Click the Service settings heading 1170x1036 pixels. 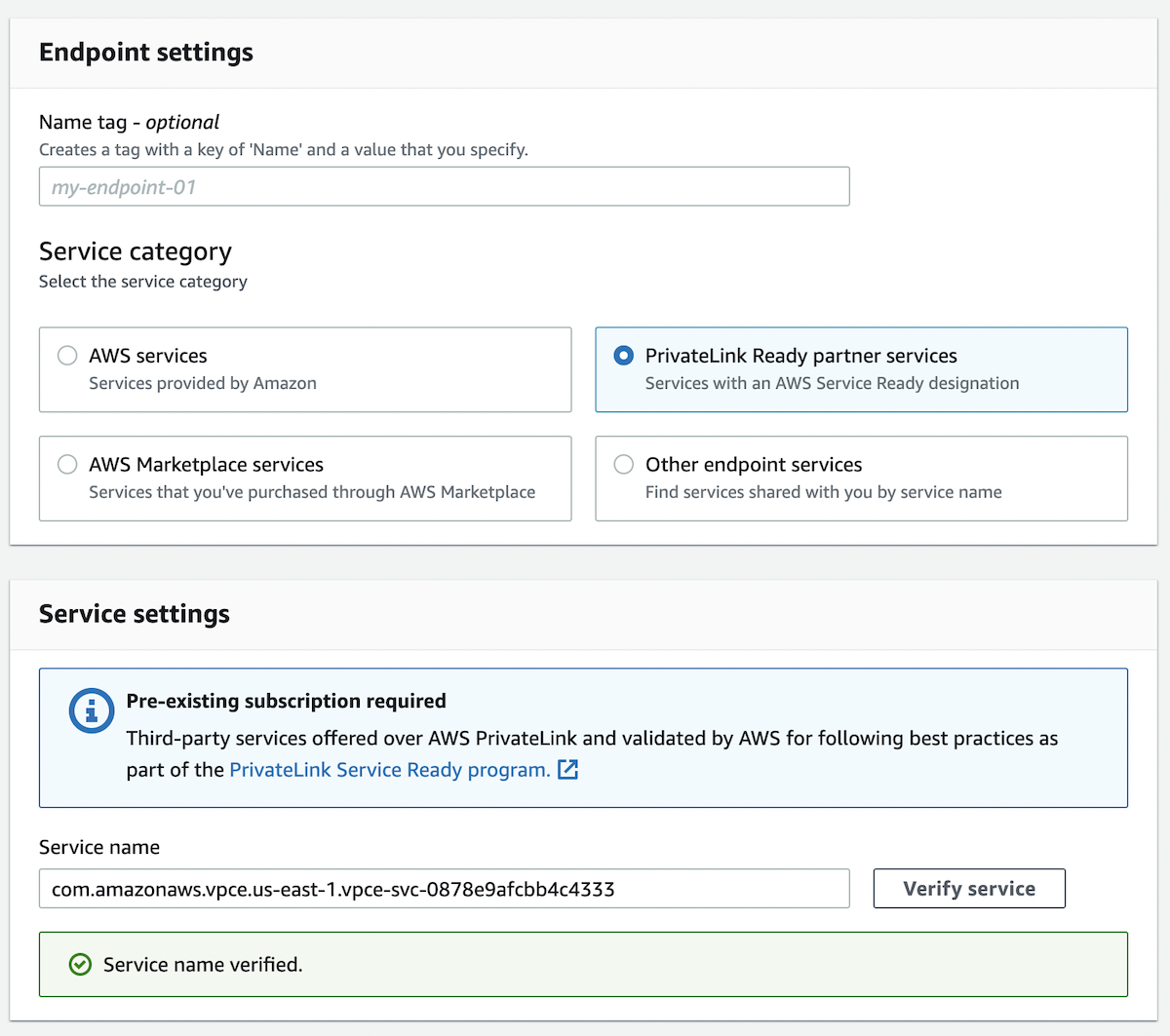pyautogui.click(x=134, y=614)
